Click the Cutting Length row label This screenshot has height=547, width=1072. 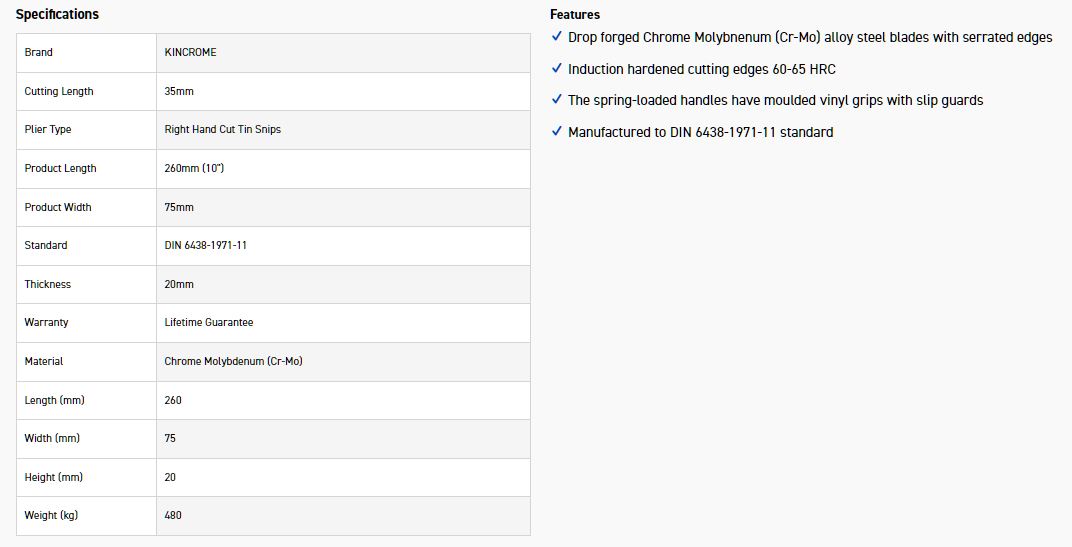(x=59, y=91)
